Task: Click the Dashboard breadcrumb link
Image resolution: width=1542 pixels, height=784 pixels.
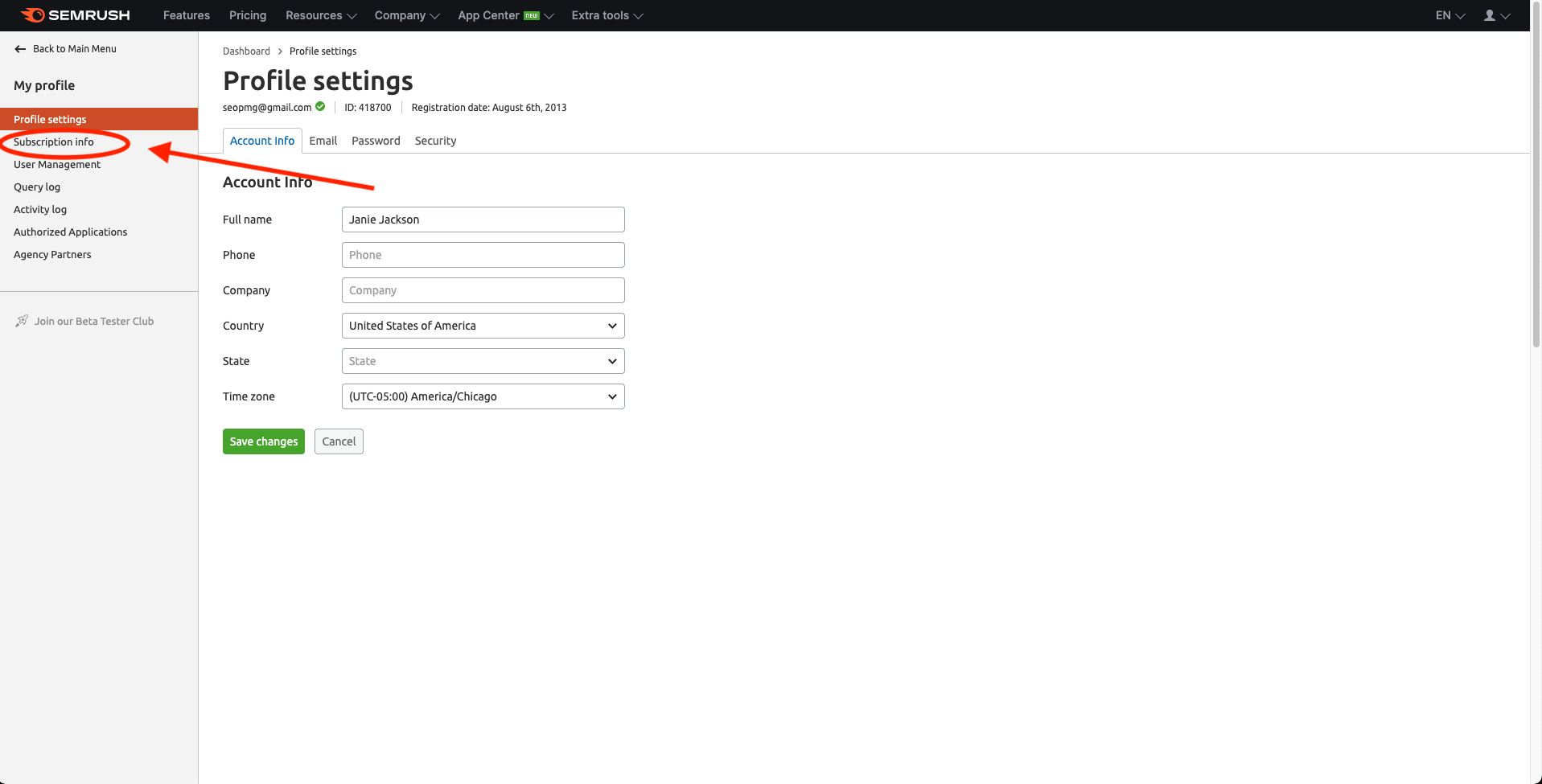Action: coord(246,51)
